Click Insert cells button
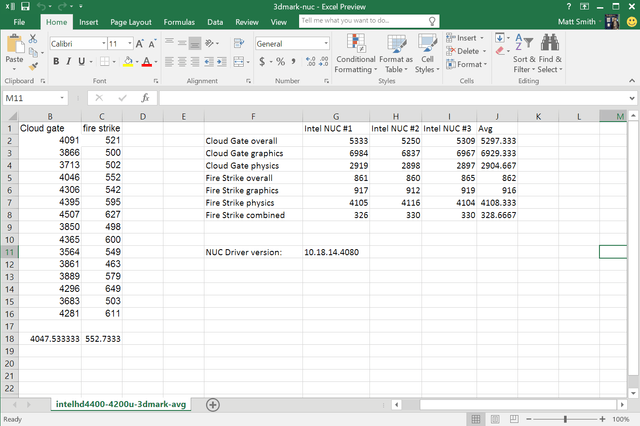 (465, 38)
